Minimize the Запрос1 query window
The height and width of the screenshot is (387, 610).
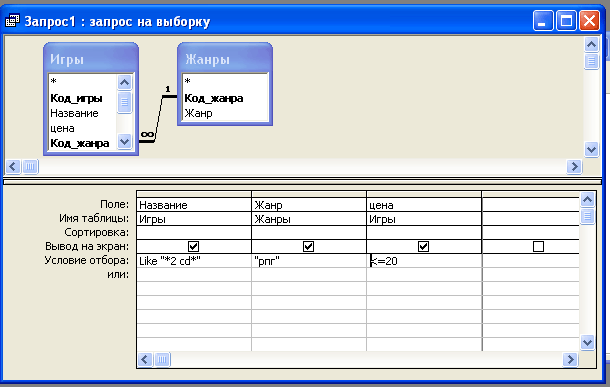(x=543, y=20)
